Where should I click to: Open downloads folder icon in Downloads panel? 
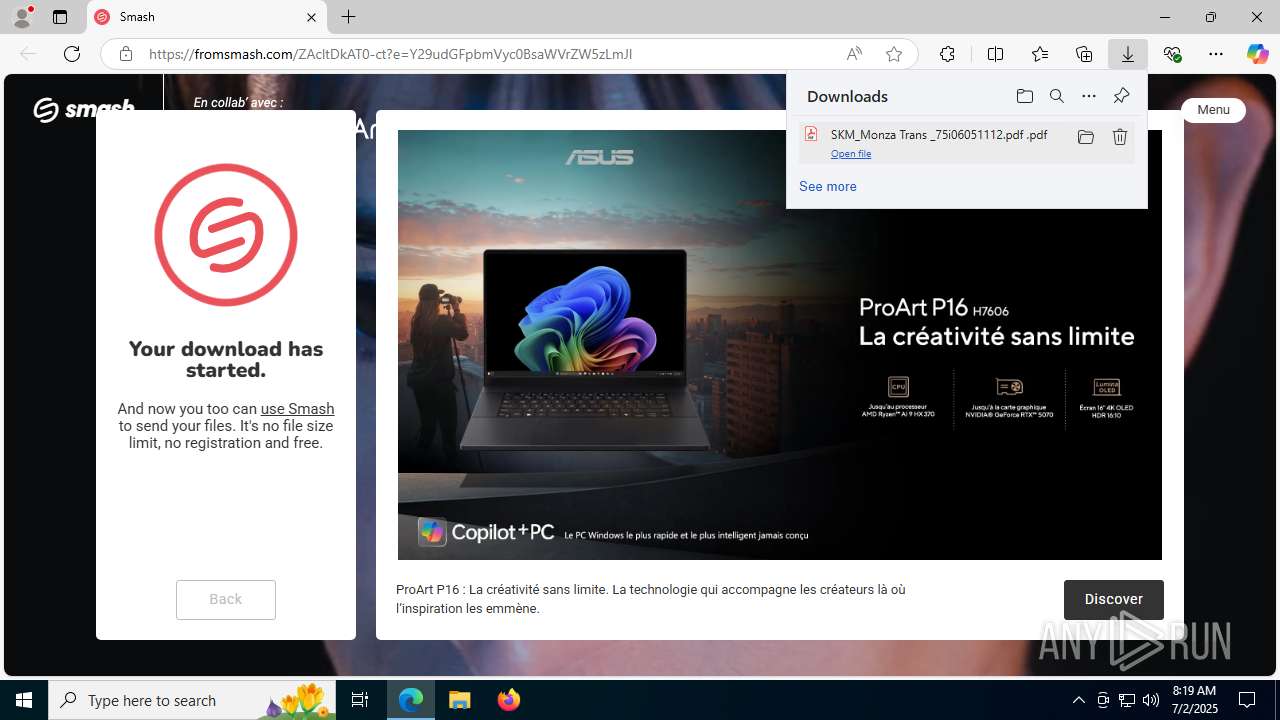(x=1024, y=96)
